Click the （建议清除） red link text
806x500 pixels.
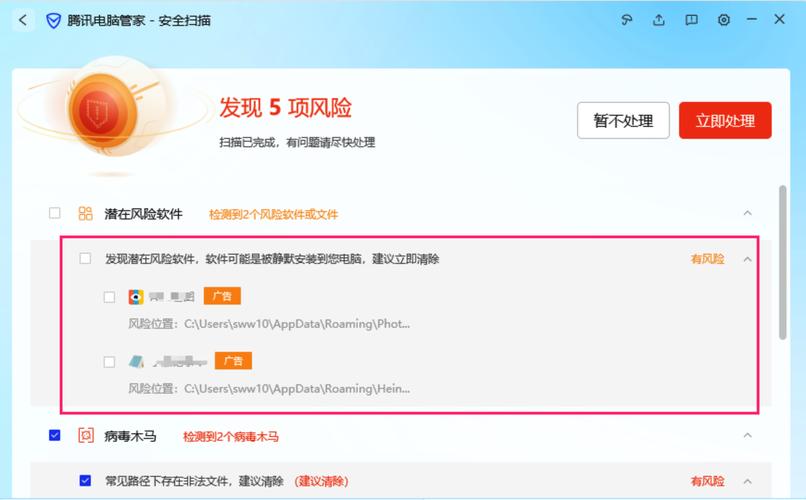pos(321,481)
